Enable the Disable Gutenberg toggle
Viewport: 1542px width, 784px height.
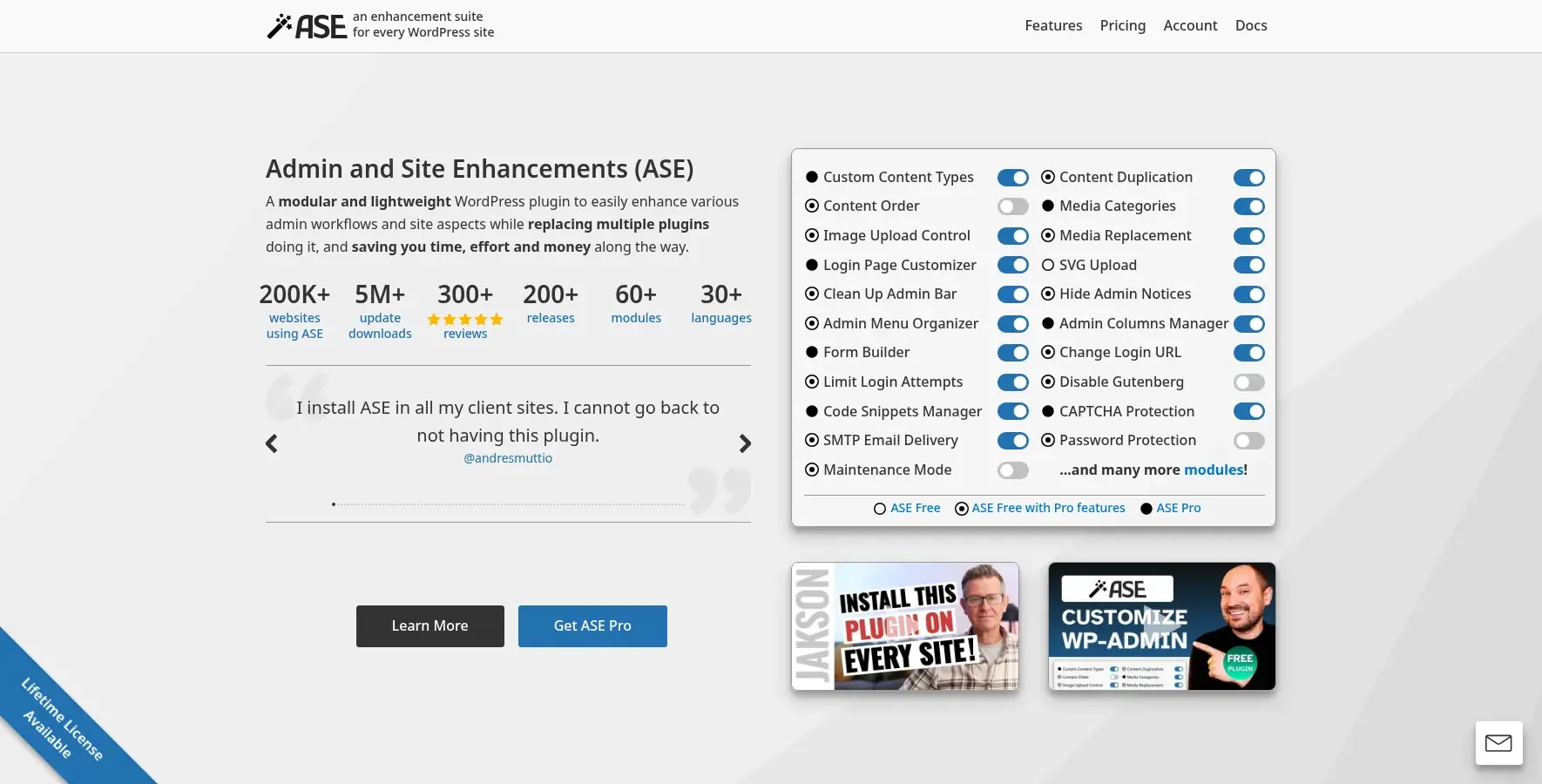pyautogui.click(x=1249, y=382)
